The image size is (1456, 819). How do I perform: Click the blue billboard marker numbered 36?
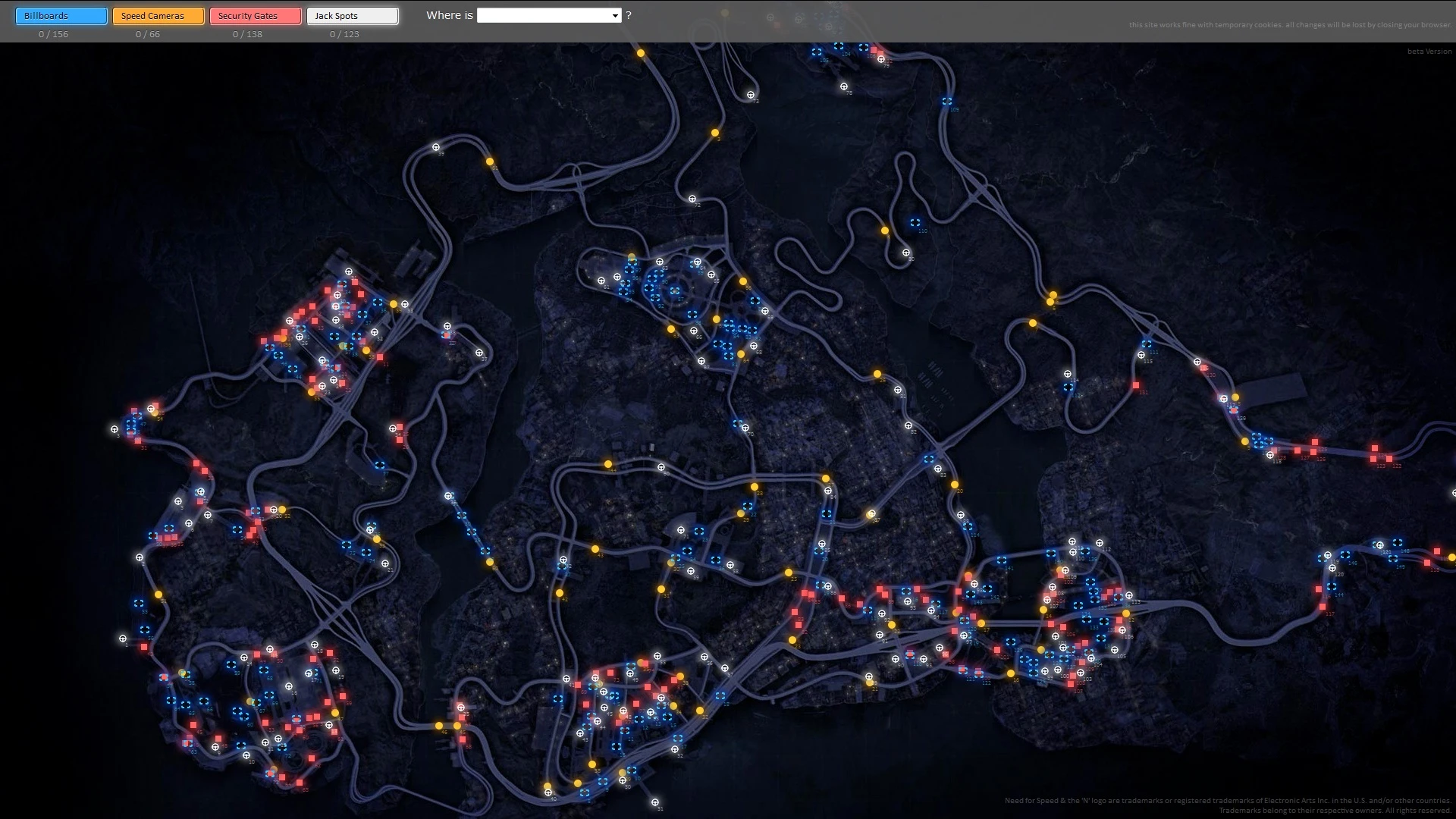point(377,303)
